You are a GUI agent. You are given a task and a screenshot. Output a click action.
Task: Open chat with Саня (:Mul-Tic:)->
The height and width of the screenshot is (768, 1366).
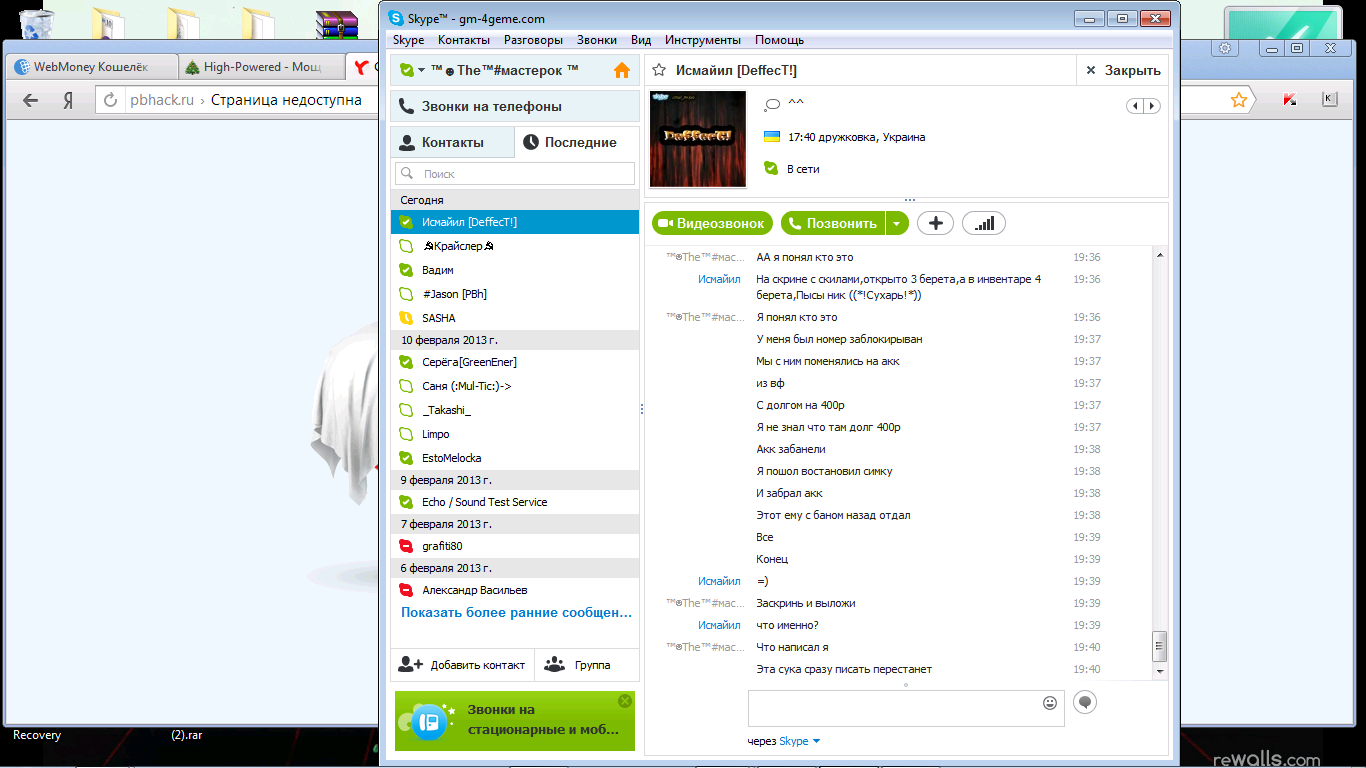(x=515, y=386)
